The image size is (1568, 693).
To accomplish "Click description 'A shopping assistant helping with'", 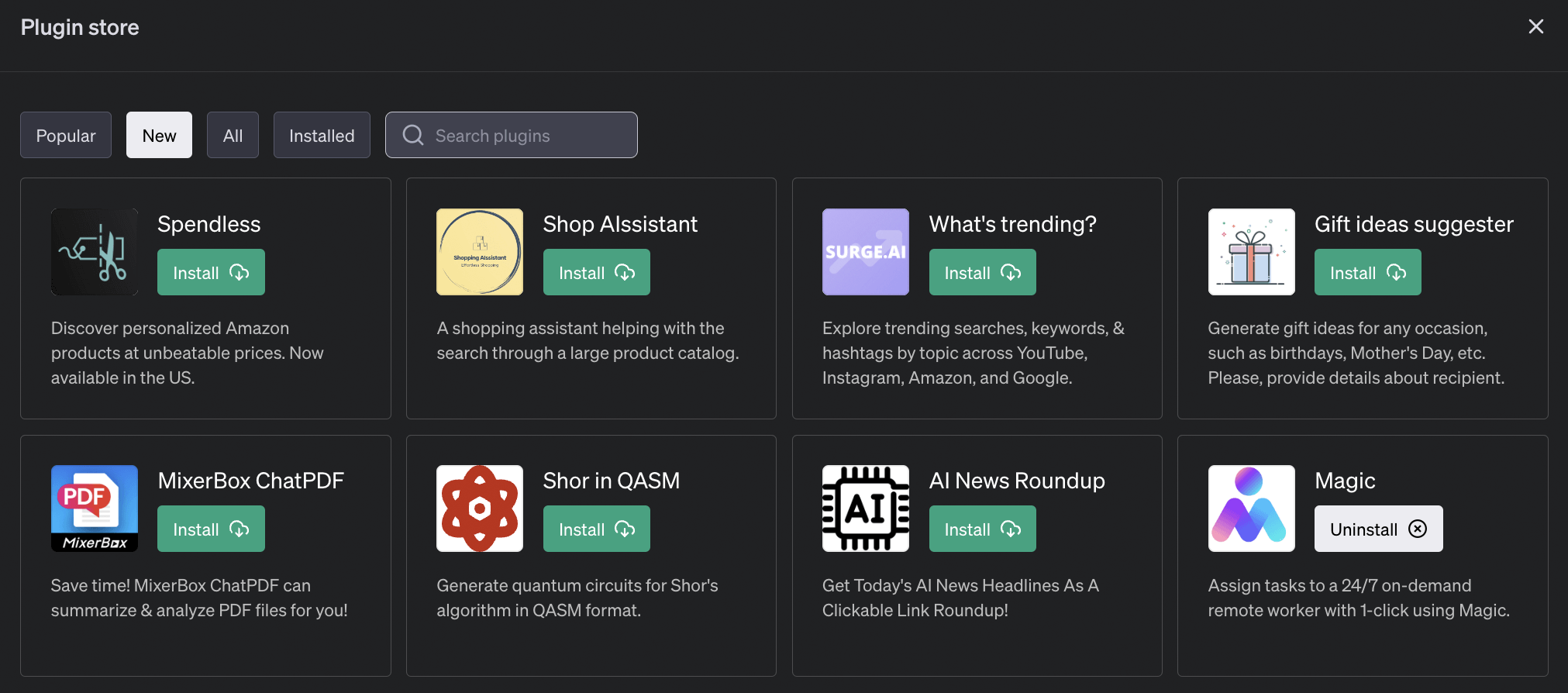I will (x=588, y=340).
